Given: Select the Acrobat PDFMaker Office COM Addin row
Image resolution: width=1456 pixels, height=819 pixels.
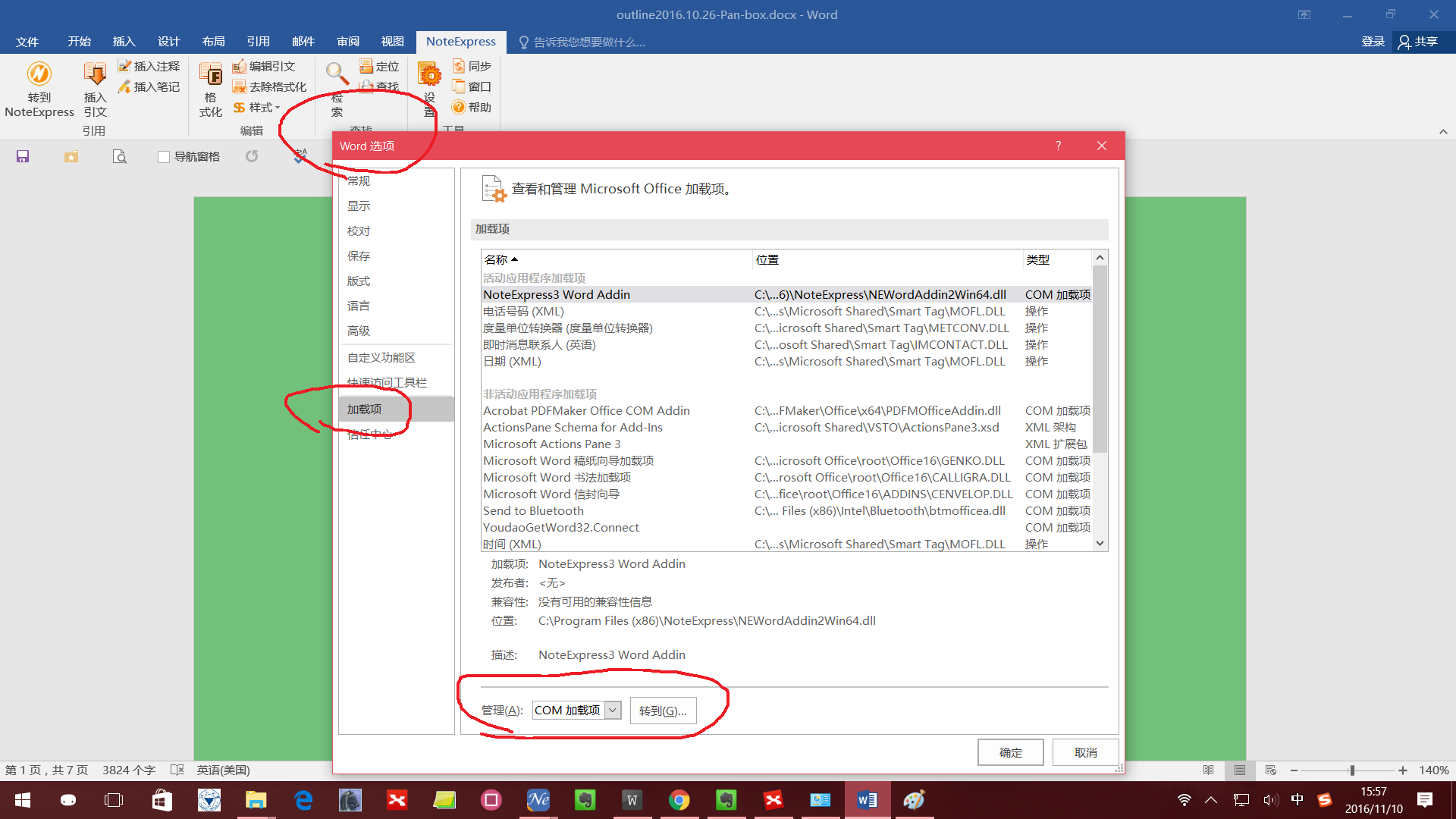Looking at the screenshot, I should tap(786, 411).
